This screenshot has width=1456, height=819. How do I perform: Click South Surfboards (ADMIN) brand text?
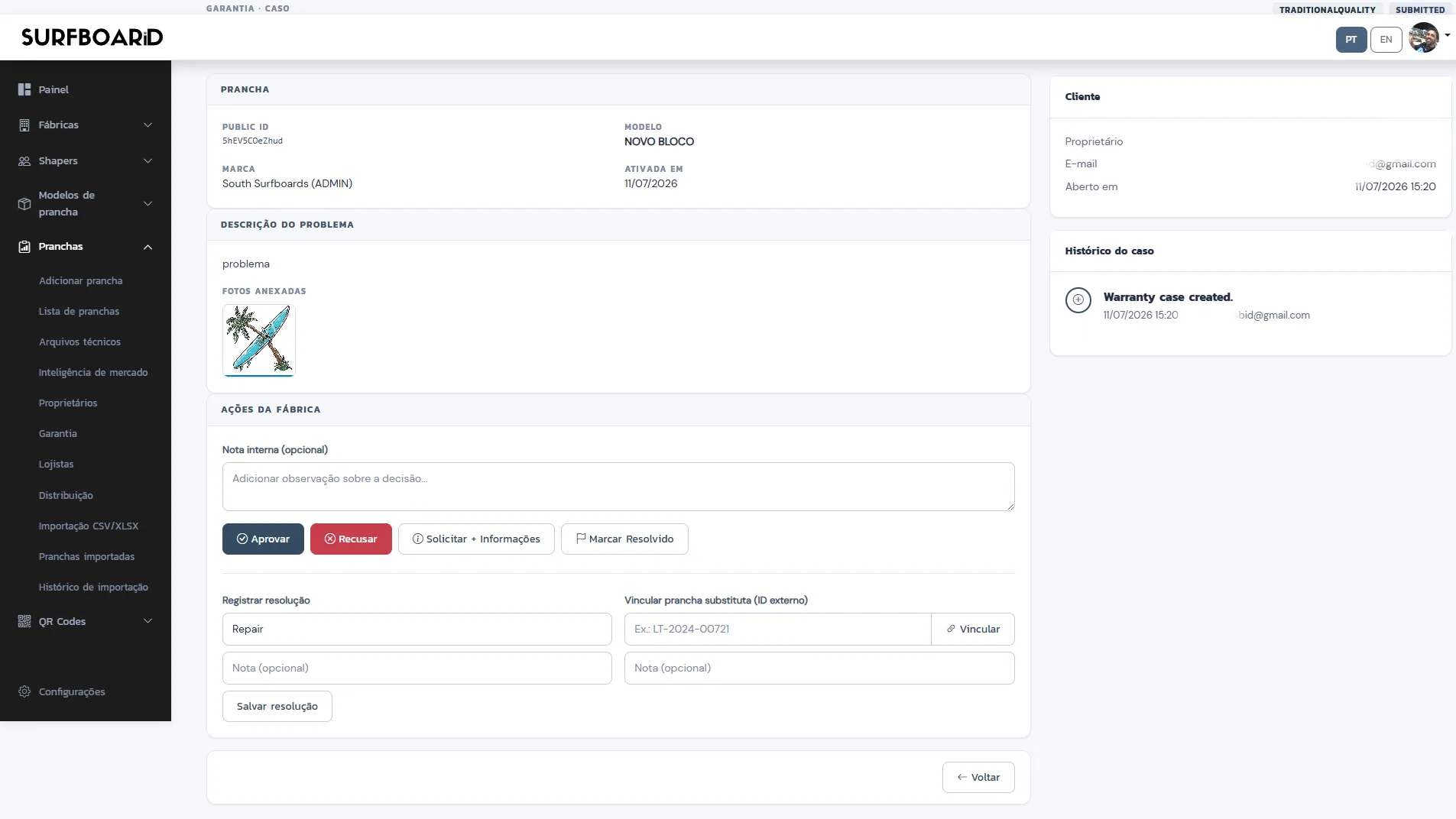pyautogui.click(x=287, y=183)
